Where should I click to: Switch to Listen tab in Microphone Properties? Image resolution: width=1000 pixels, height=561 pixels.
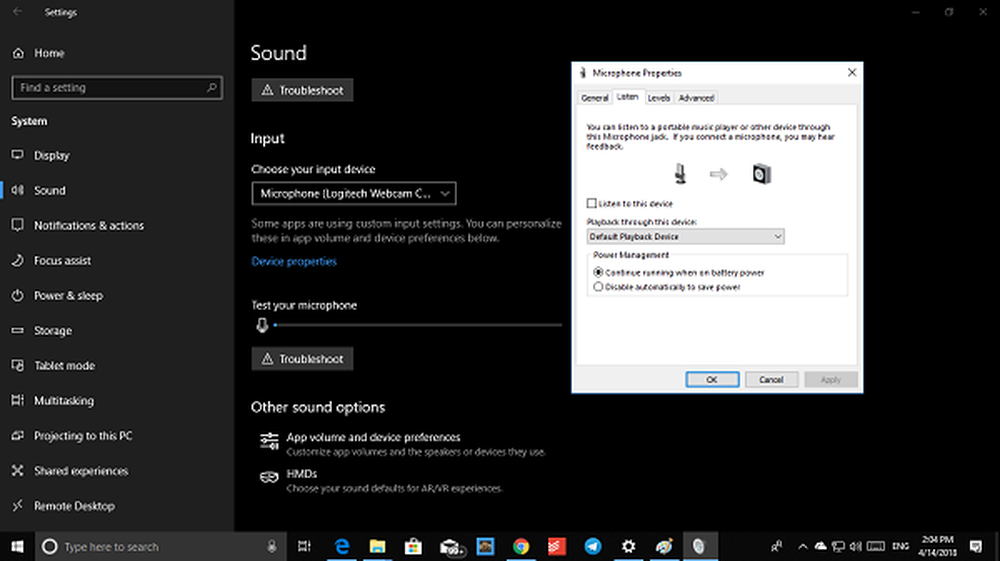point(628,97)
